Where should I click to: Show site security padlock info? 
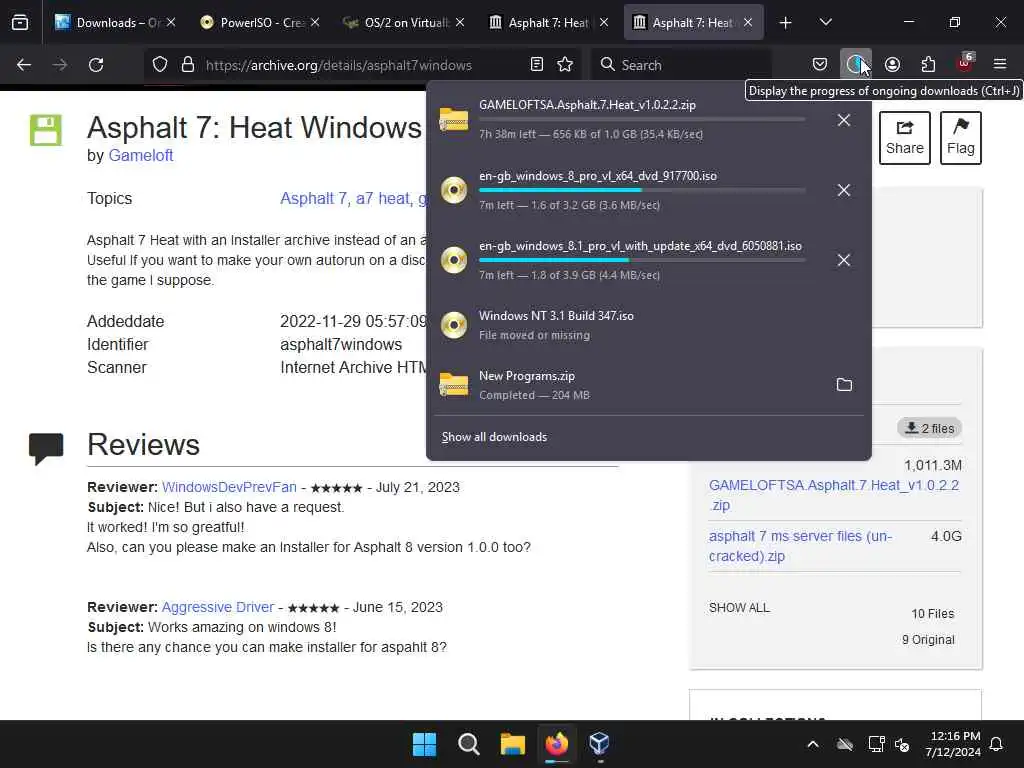[x=188, y=65]
